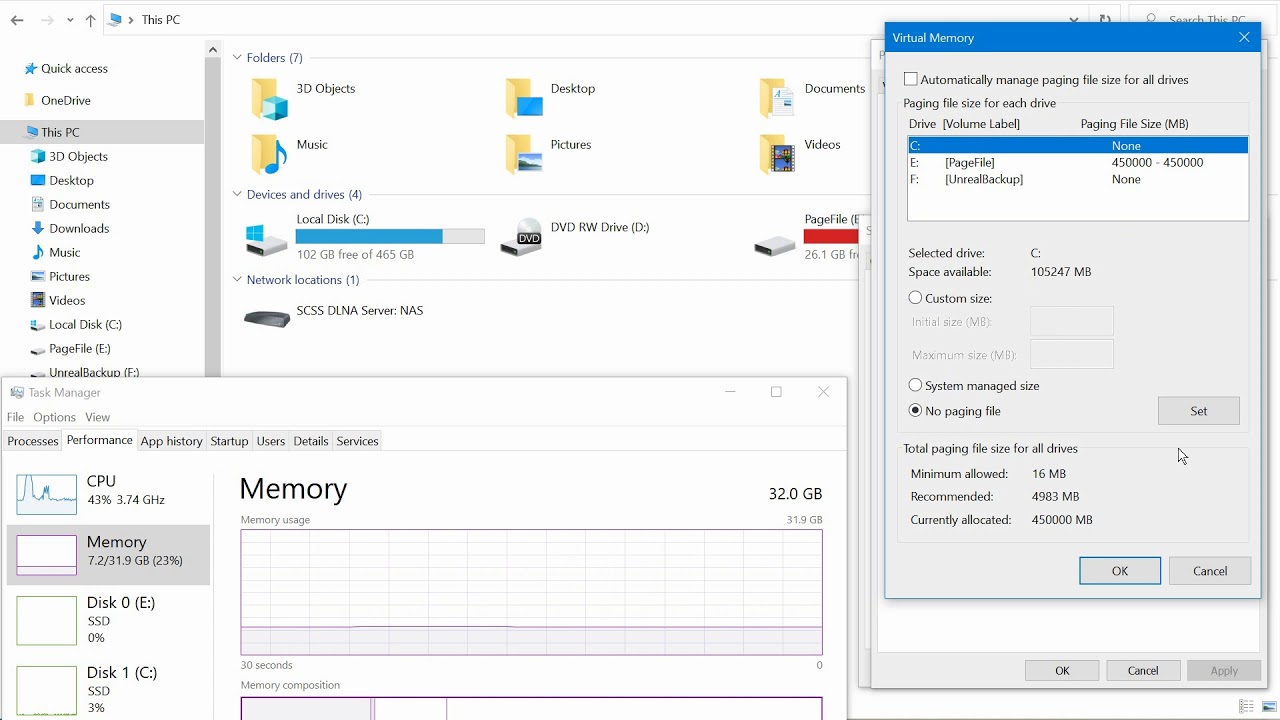Open the address bar history dropdown

tap(1074, 20)
